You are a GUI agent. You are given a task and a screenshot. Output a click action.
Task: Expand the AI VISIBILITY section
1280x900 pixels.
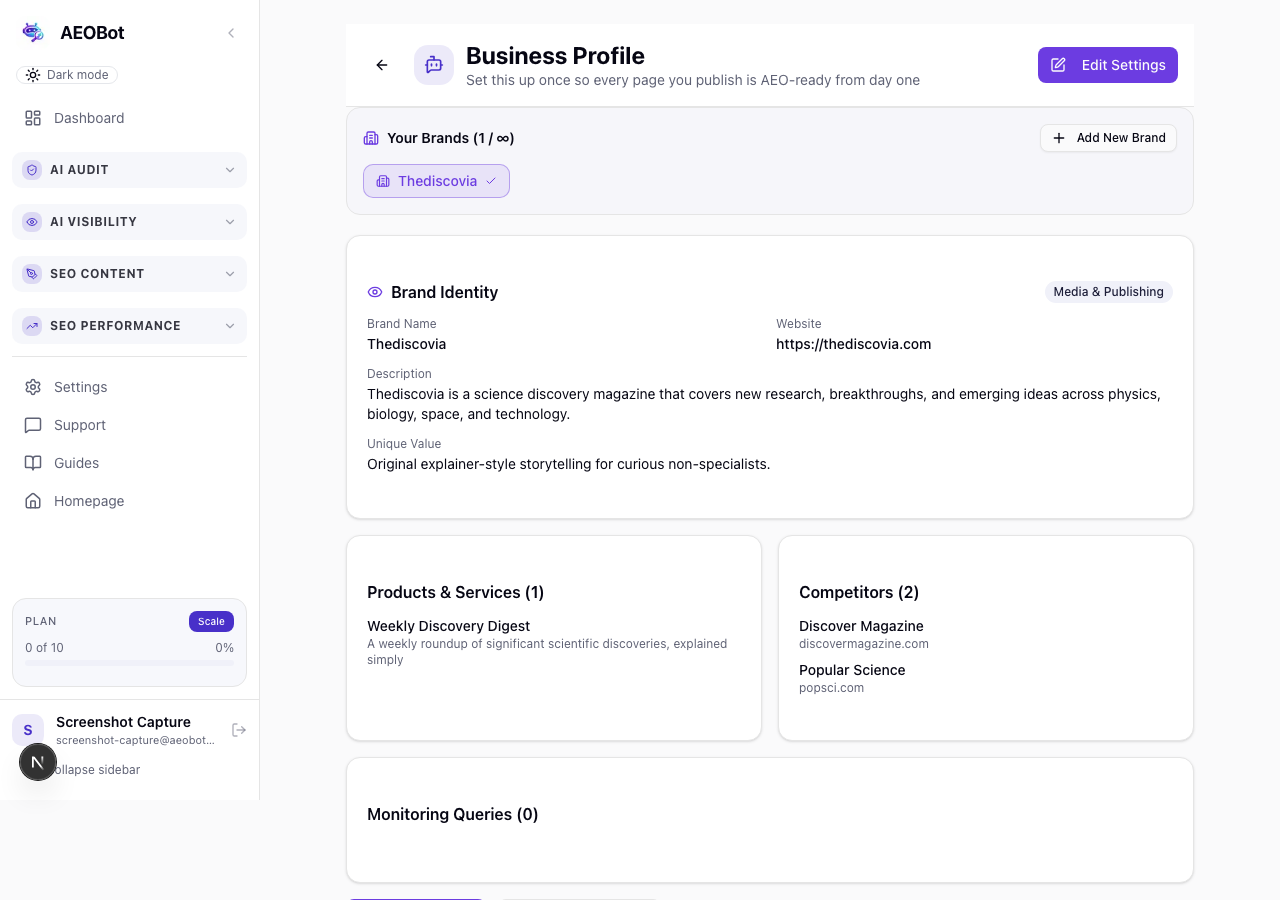click(129, 222)
